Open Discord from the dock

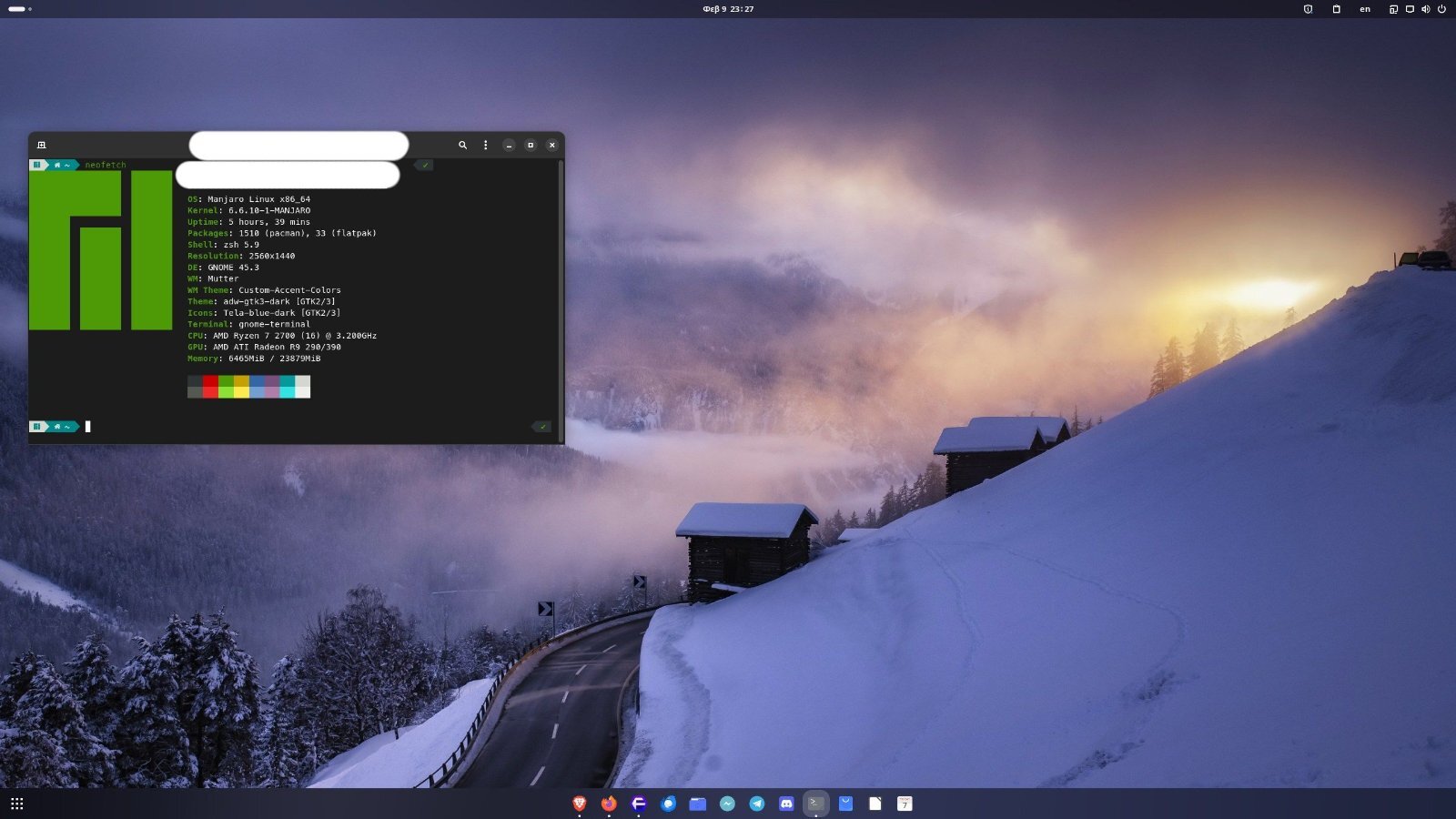click(786, 803)
